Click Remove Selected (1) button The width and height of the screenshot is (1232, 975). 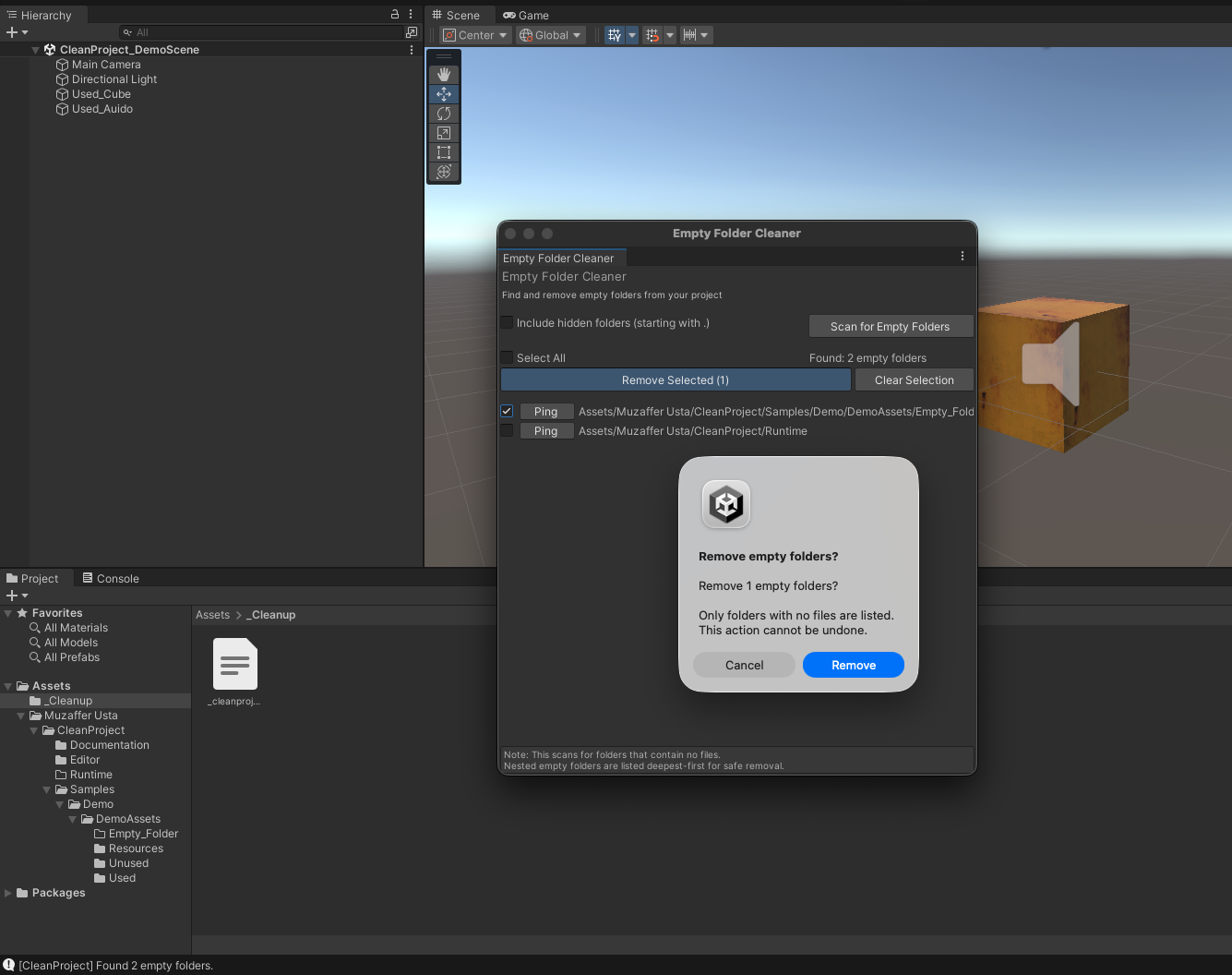pos(676,379)
